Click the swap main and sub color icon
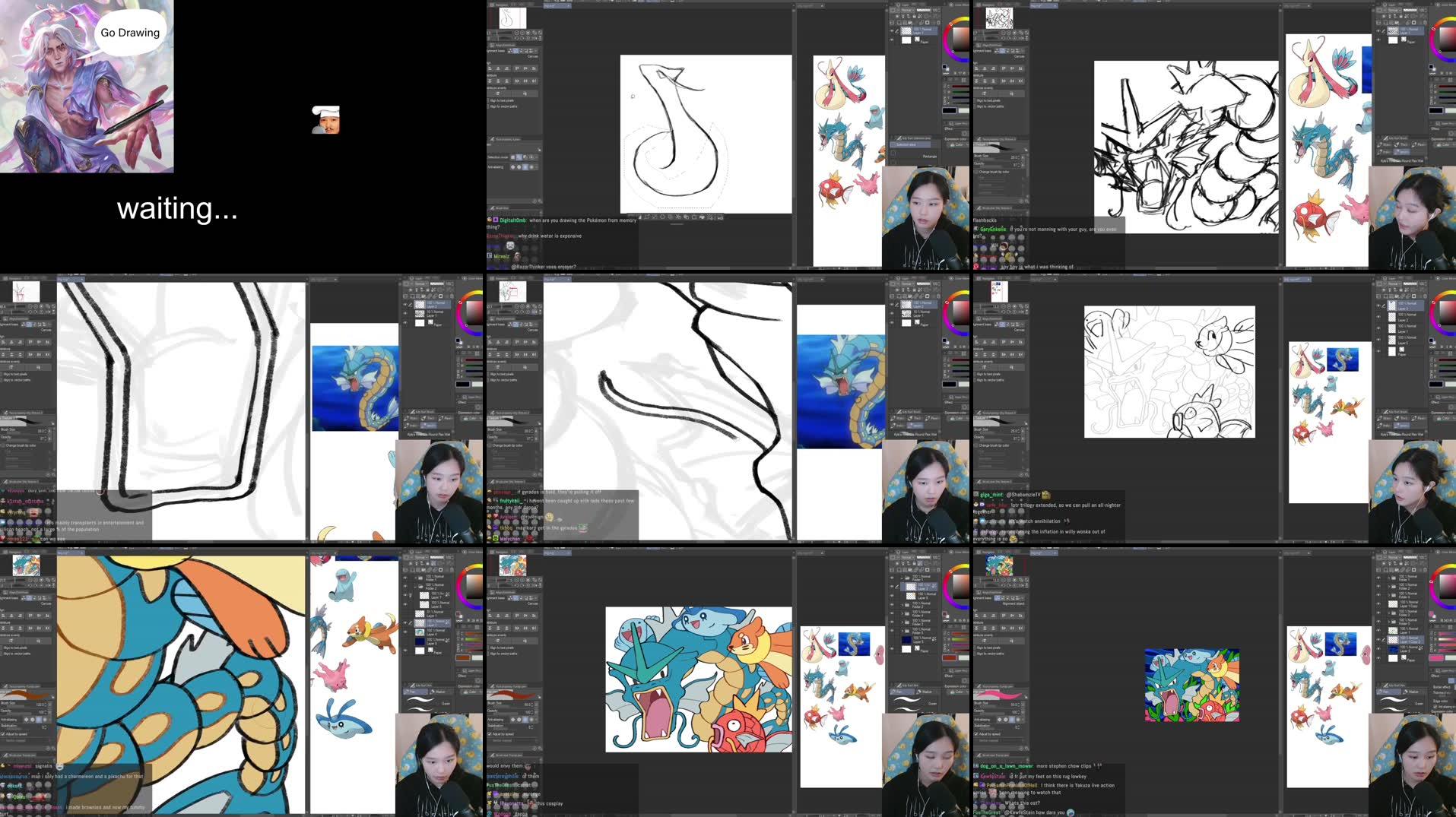The width and height of the screenshot is (1456, 817). [947, 65]
